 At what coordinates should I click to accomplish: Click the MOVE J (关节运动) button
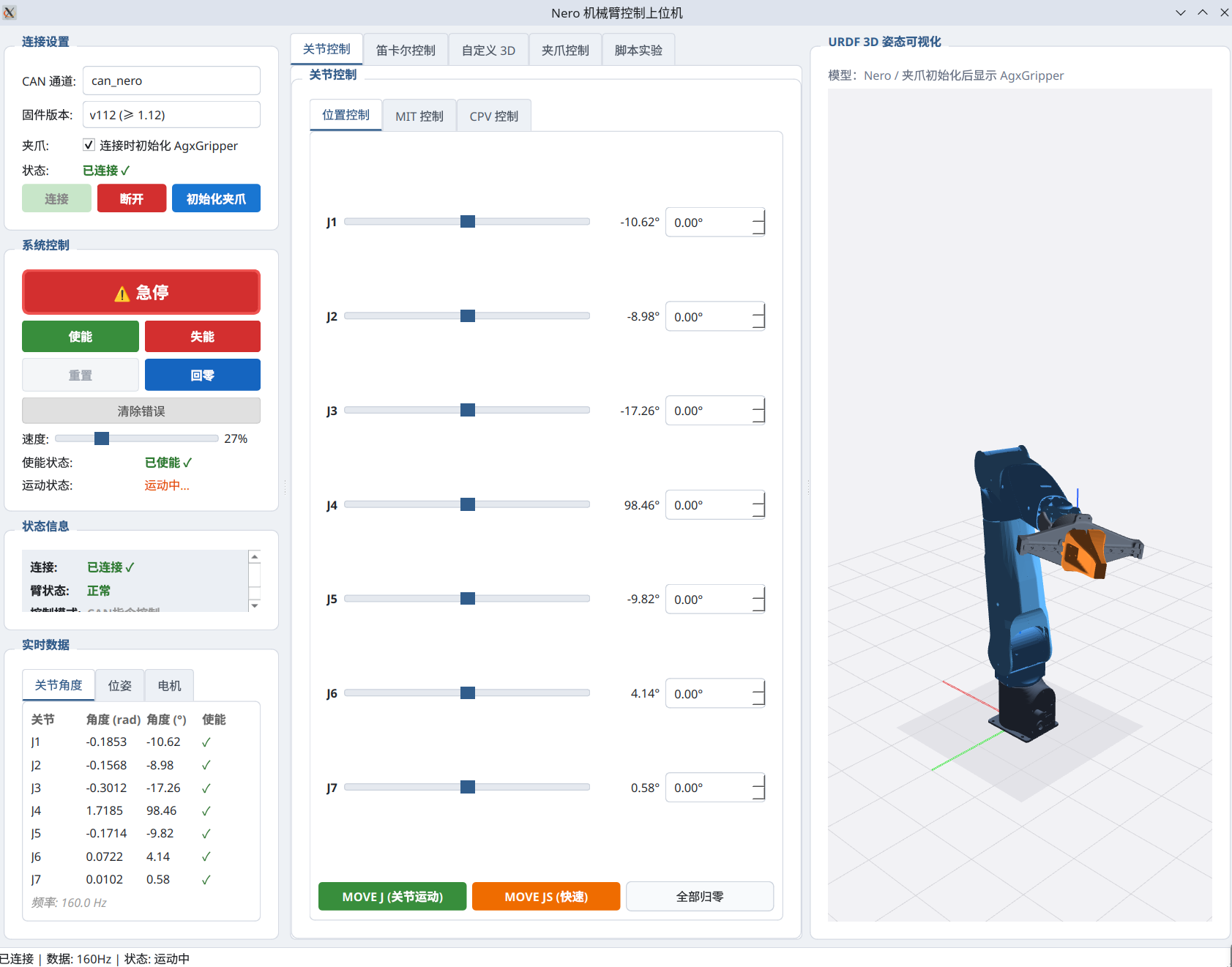(392, 897)
